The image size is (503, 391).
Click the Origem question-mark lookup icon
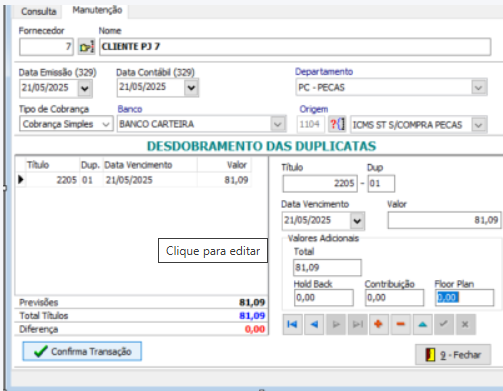(x=337, y=125)
